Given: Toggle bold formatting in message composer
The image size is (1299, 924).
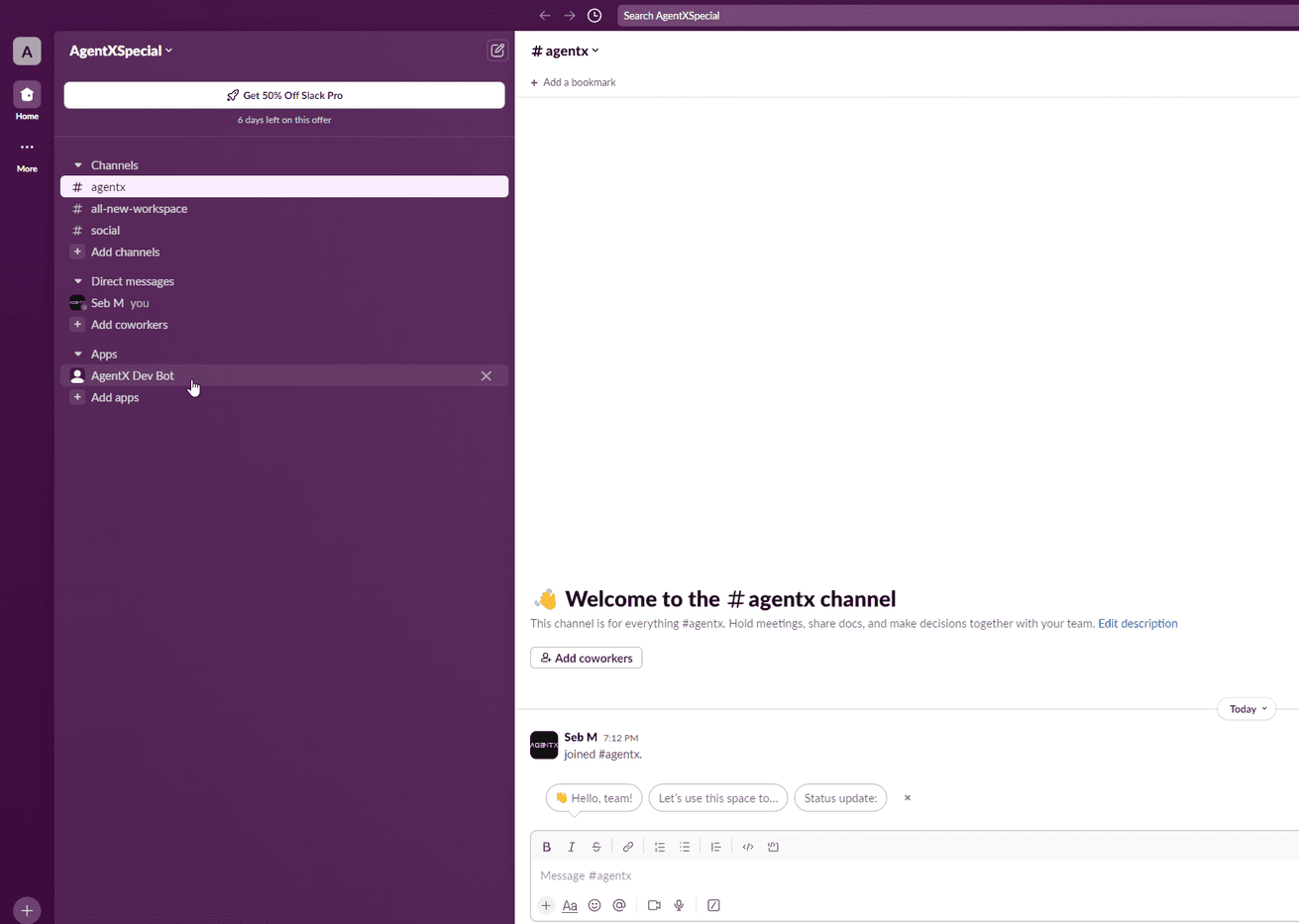Looking at the screenshot, I should [547, 847].
